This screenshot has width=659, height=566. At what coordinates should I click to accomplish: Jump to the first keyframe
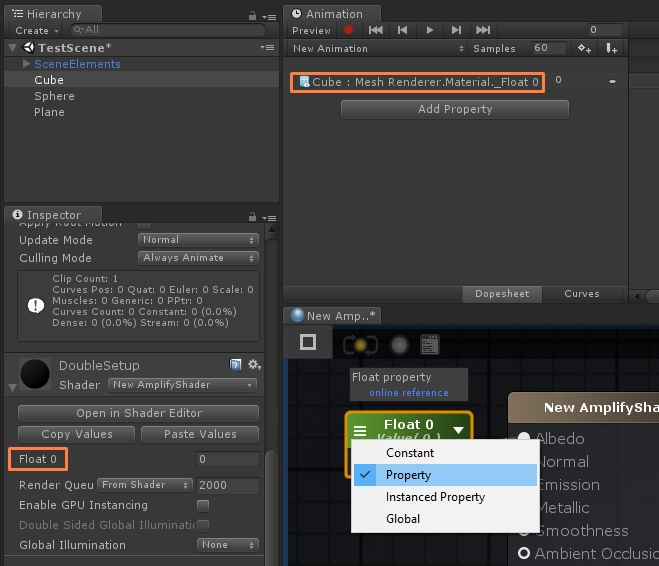point(375,30)
